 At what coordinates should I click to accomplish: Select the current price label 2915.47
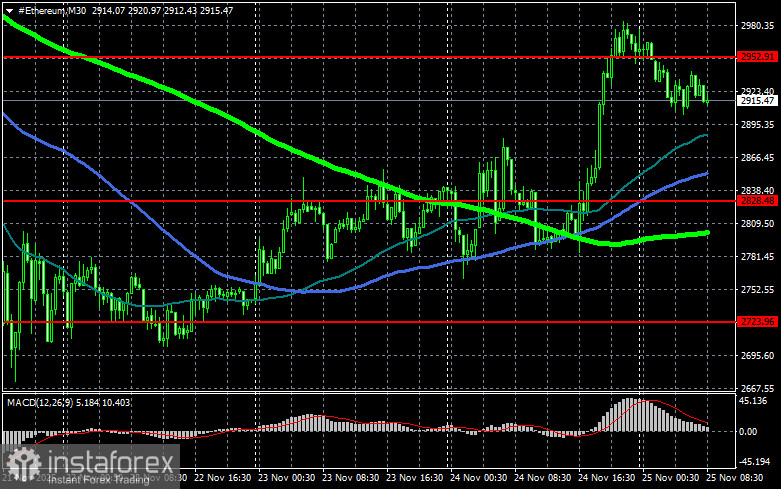[757, 101]
